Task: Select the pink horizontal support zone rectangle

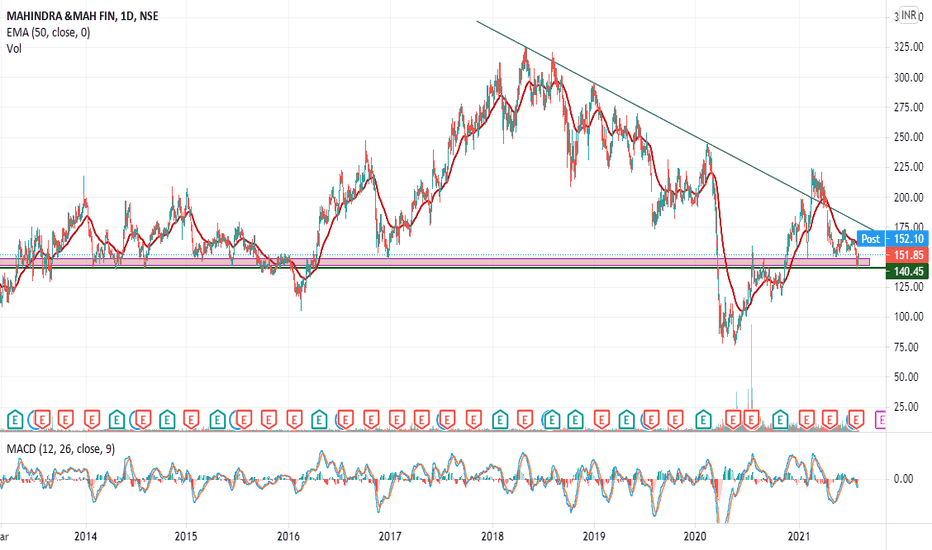Action: point(434,262)
